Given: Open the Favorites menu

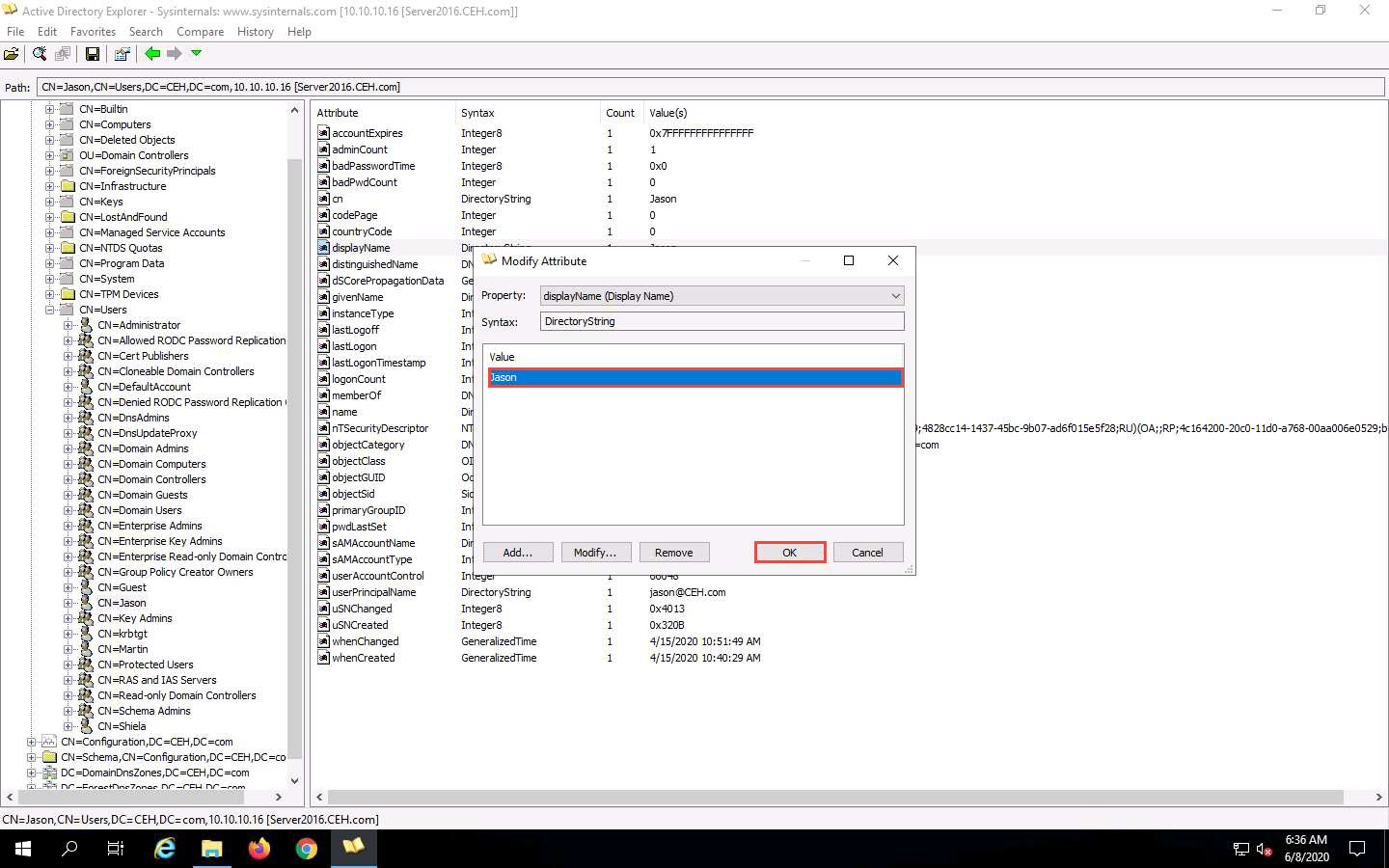Looking at the screenshot, I should 93,32.
